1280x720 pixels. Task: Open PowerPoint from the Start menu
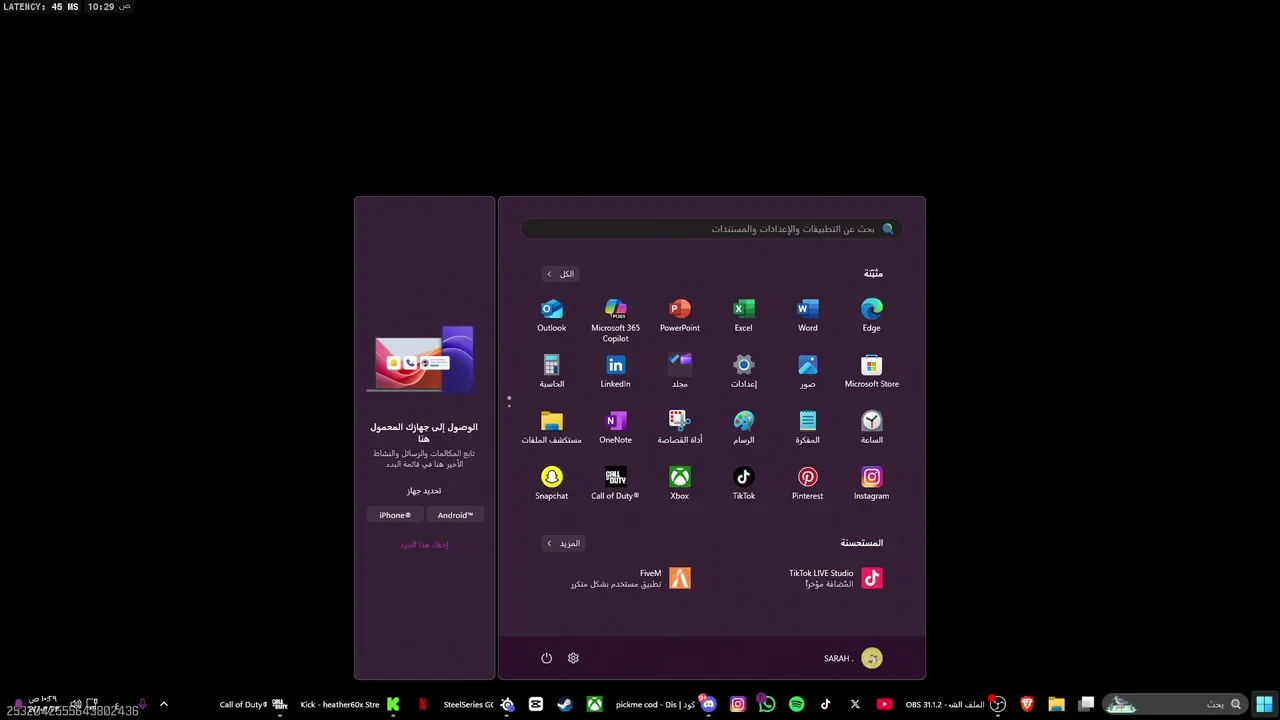(680, 315)
